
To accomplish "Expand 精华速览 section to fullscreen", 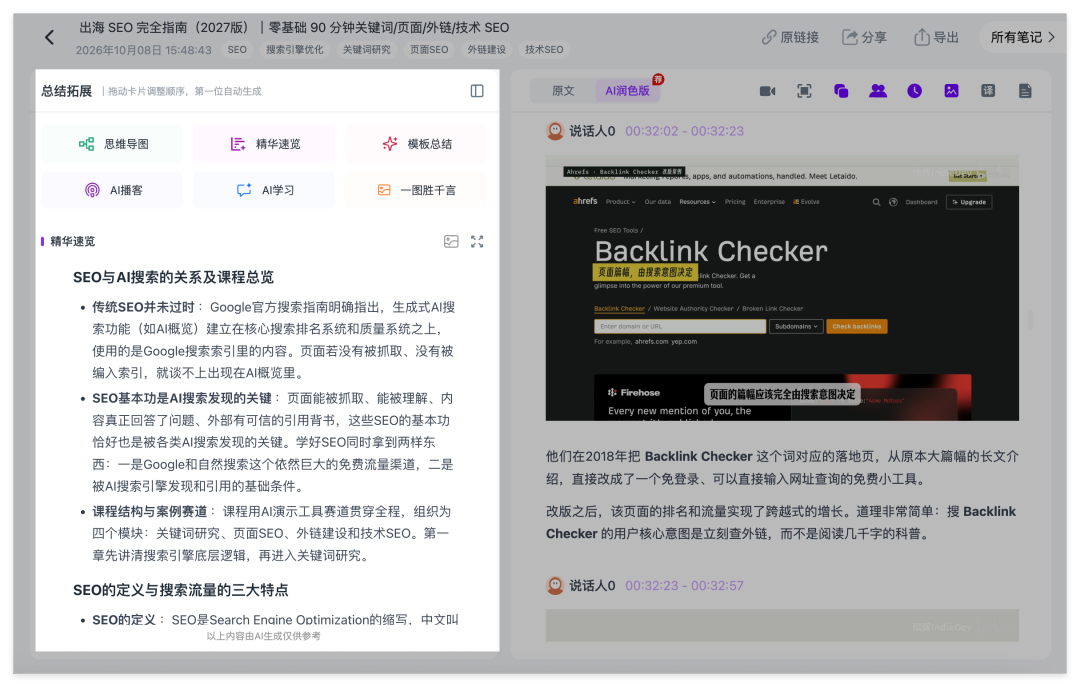I will click(x=477, y=241).
